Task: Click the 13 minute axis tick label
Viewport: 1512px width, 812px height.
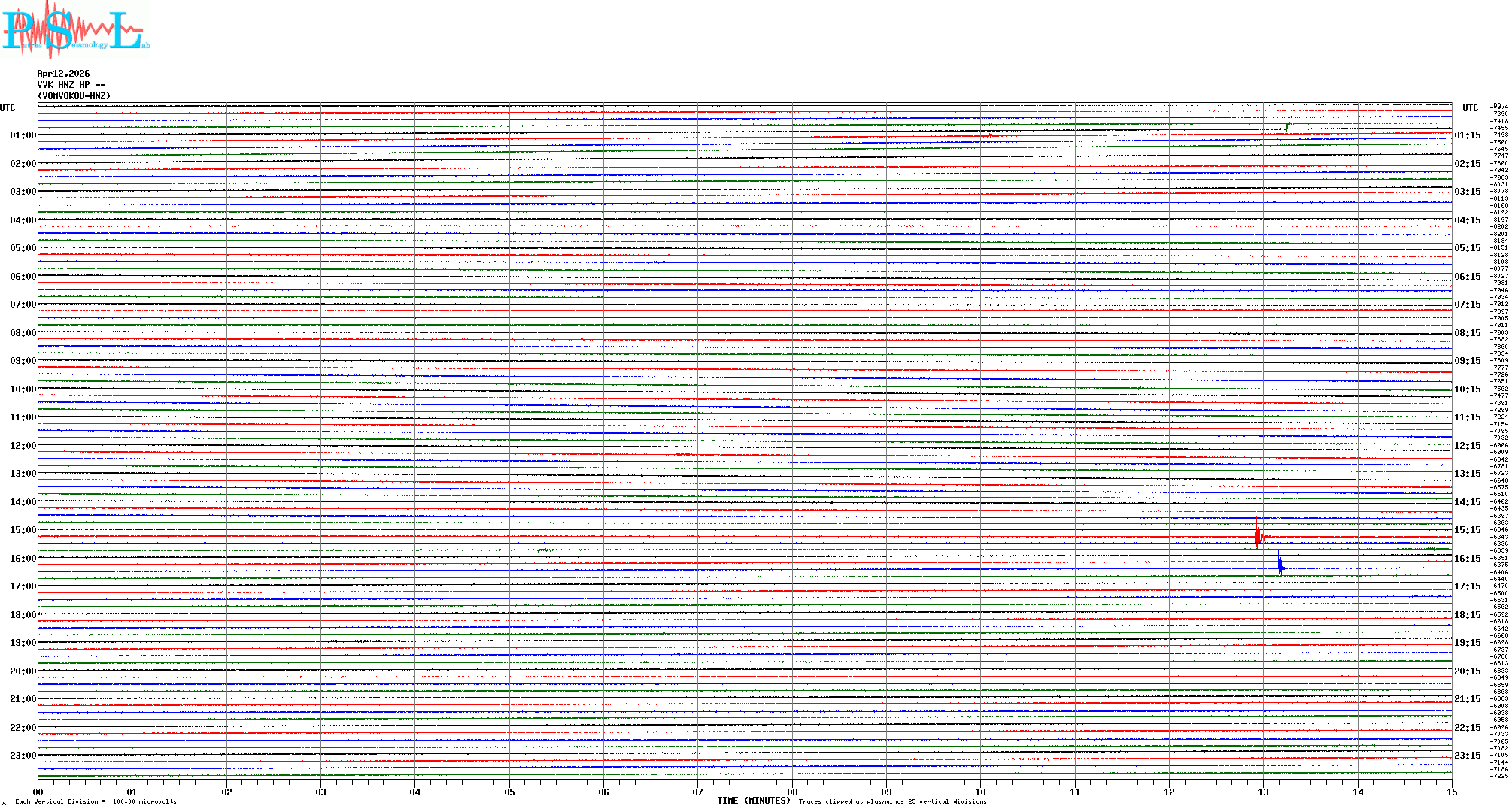Action: click(1263, 792)
